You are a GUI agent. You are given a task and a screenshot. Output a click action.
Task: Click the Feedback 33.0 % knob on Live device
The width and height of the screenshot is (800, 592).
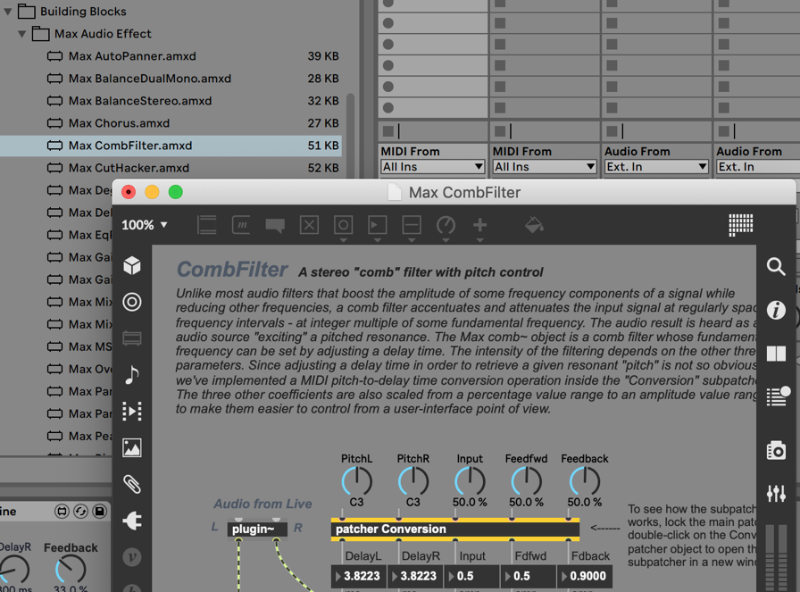pos(70,570)
